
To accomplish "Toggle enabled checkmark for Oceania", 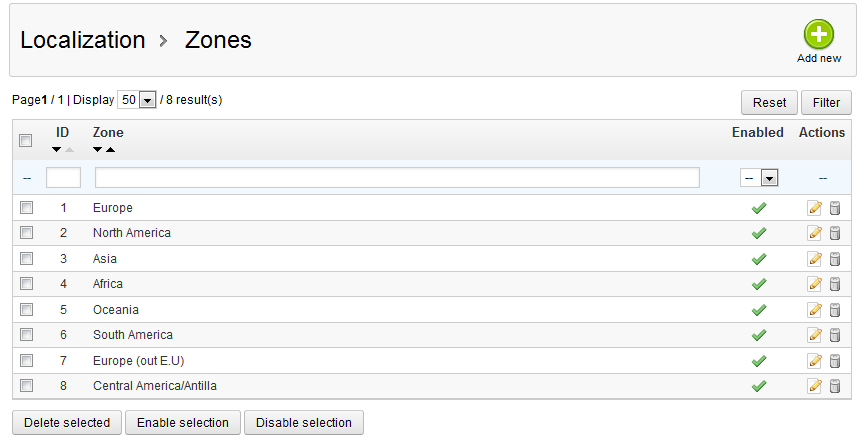I will 759,310.
